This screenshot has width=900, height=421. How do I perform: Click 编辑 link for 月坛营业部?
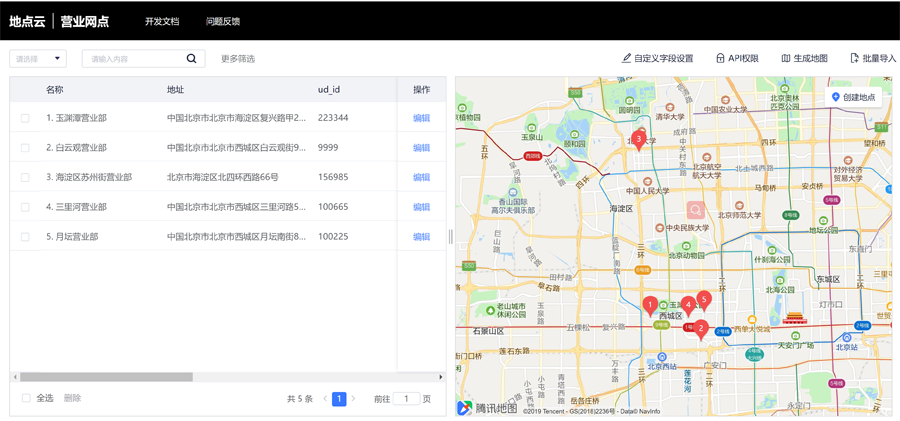click(421, 237)
